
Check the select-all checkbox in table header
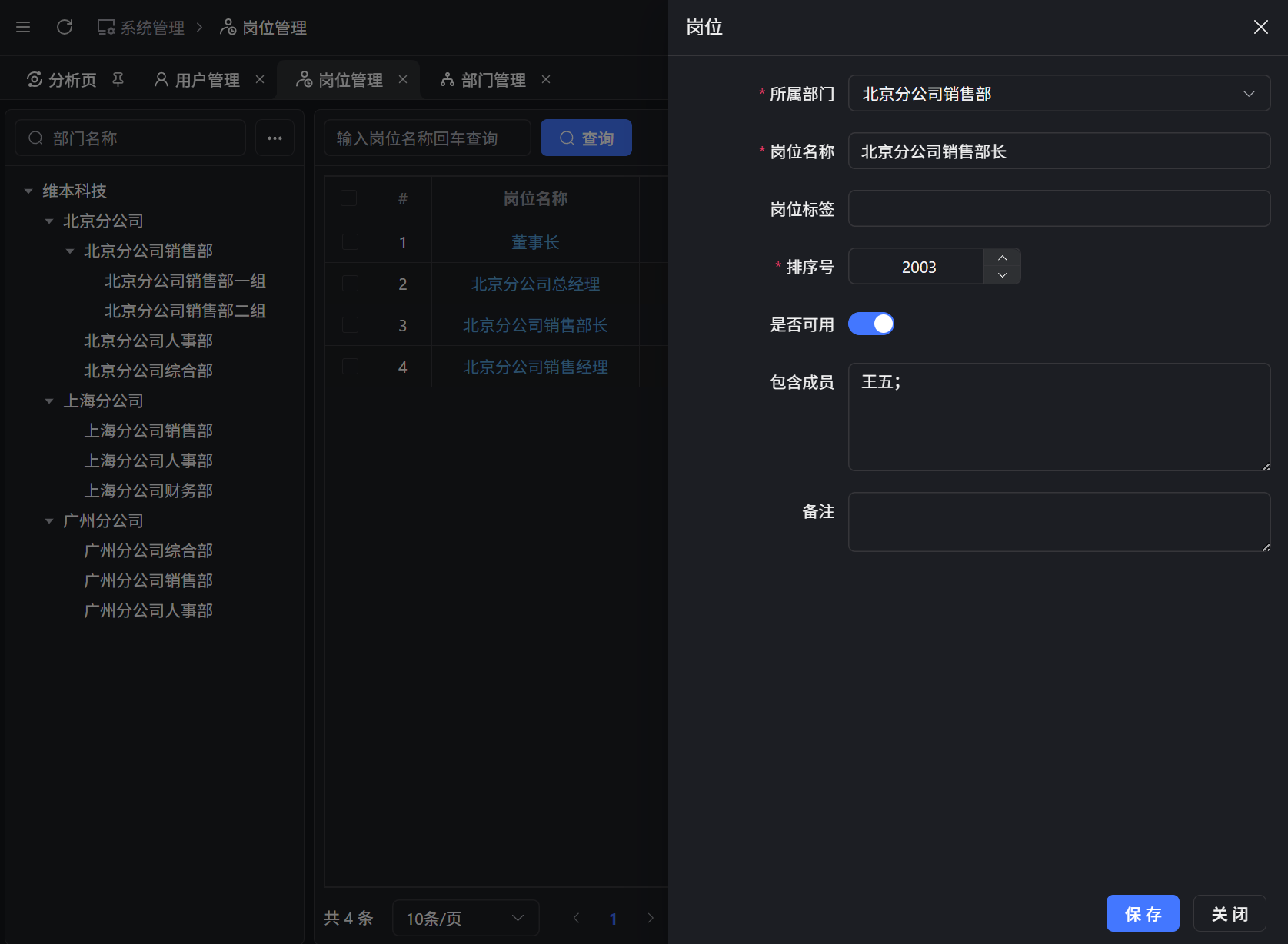tap(349, 198)
